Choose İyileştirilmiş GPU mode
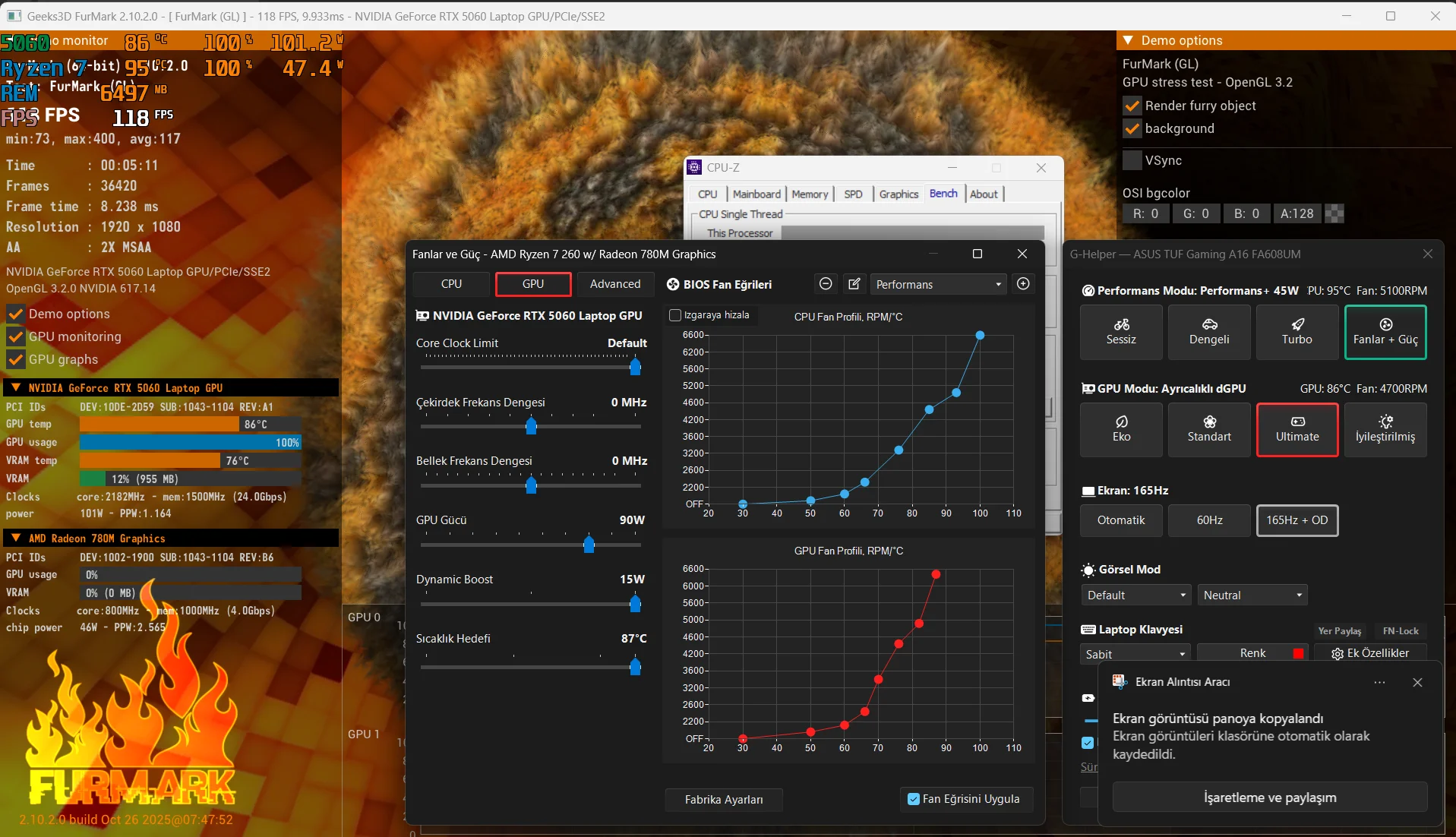Viewport: 1456px width, 837px height. click(x=1385, y=429)
